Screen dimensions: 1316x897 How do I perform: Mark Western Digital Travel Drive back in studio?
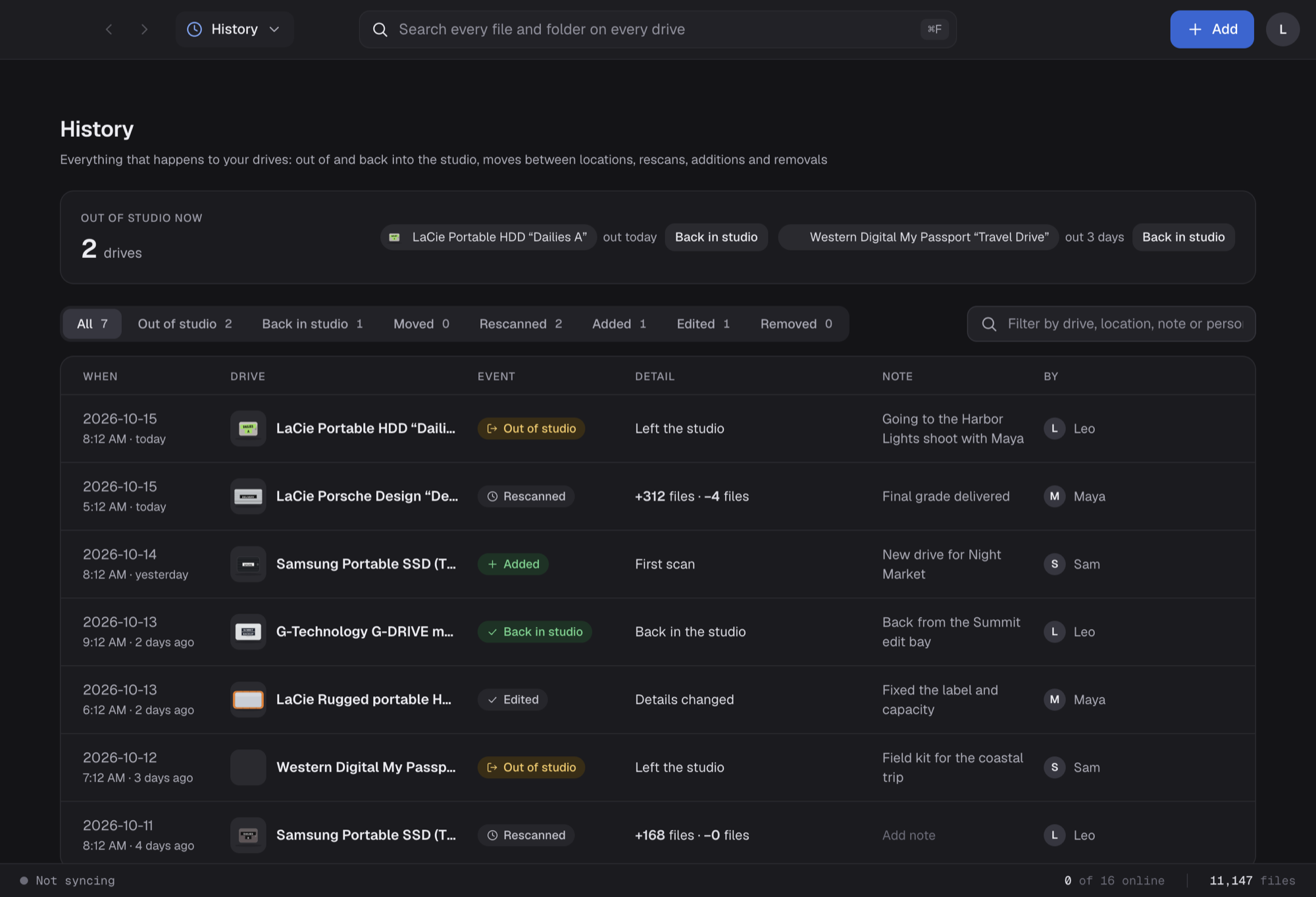pyautogui.click(x=1183, y=237)
